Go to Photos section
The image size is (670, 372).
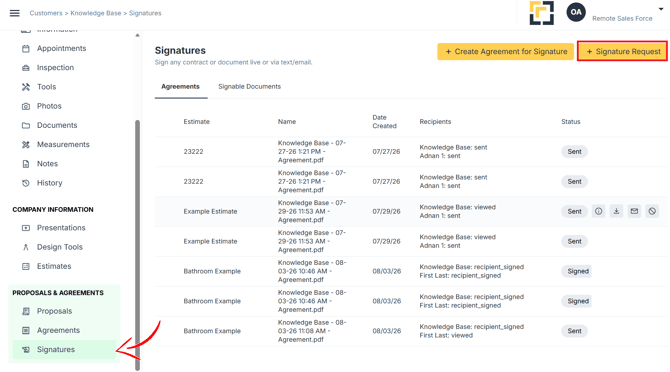pos(49,106)
